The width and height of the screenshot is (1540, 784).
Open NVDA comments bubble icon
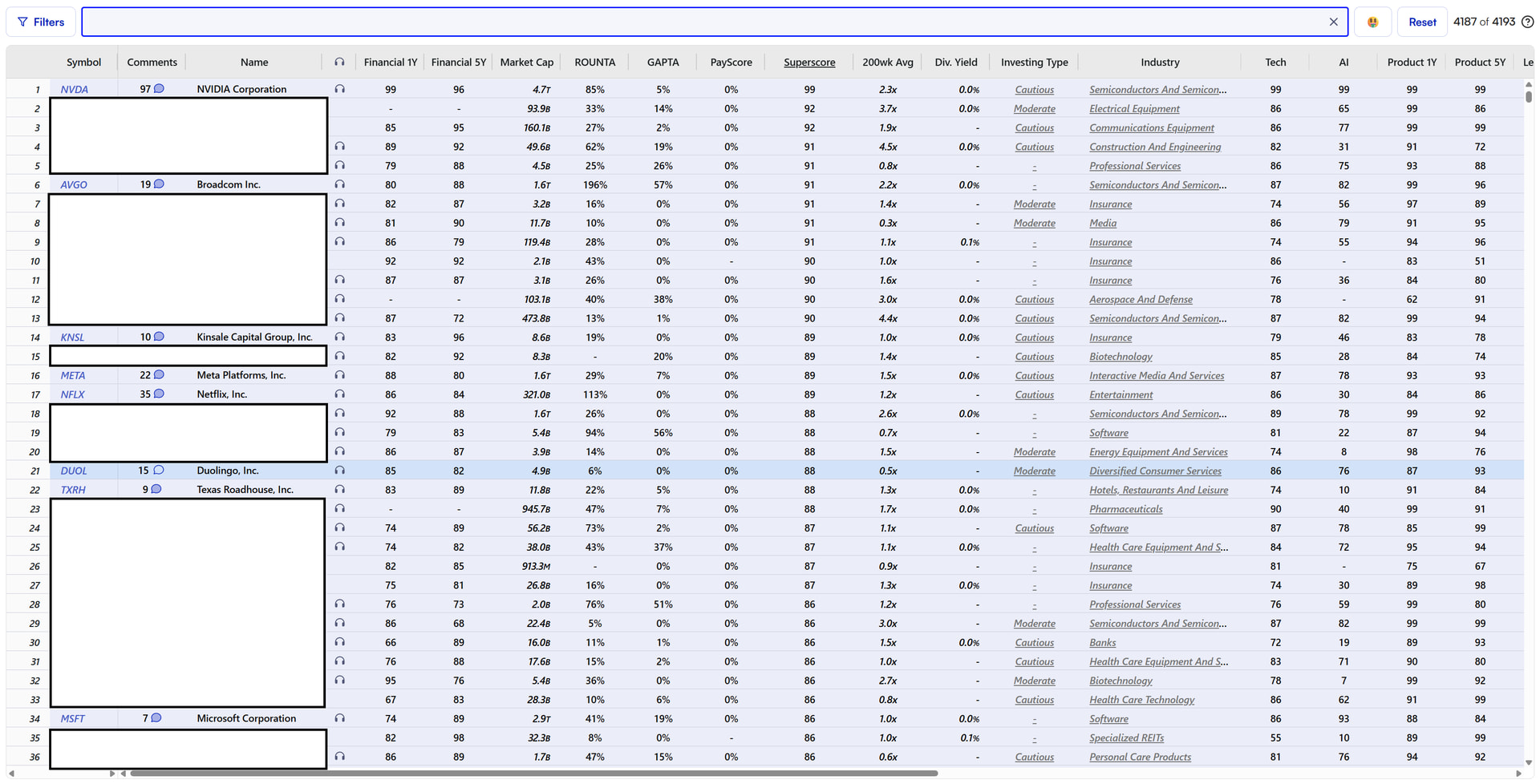[x=159, y=89]
